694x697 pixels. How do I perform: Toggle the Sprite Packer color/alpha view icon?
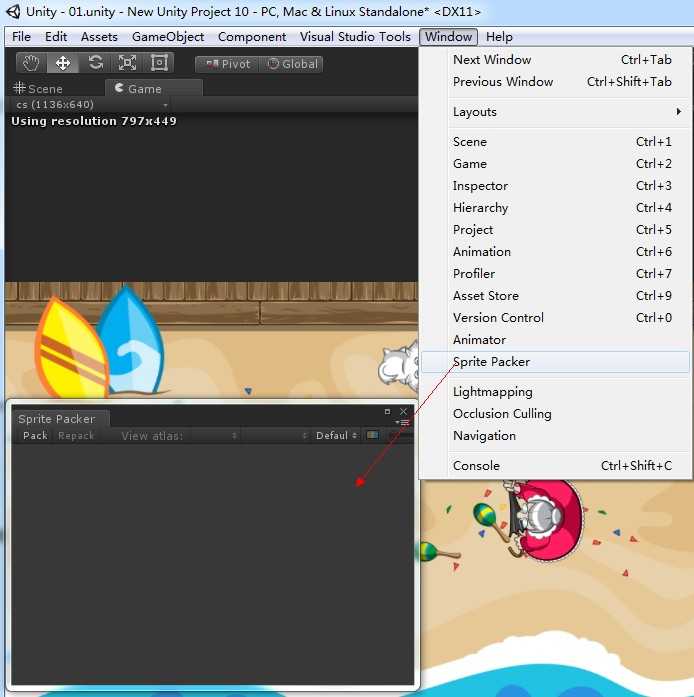pyautogui.click(x=373, y=435)
